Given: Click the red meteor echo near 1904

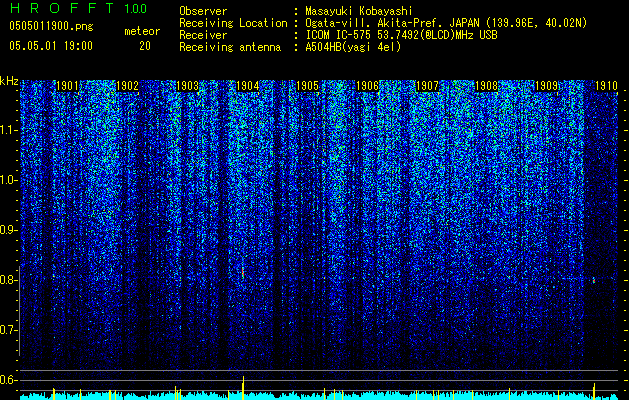Looking at the screenshot, I should click(x=243, y=273).
